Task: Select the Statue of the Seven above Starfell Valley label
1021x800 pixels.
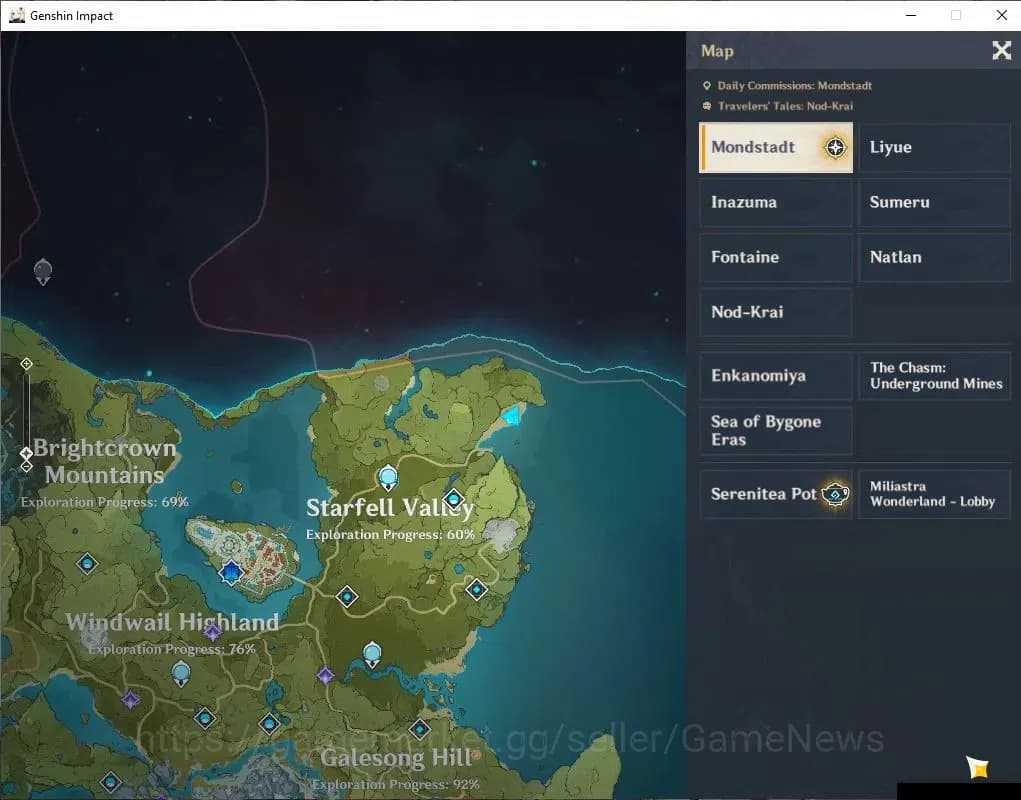Action: (388, 477)
